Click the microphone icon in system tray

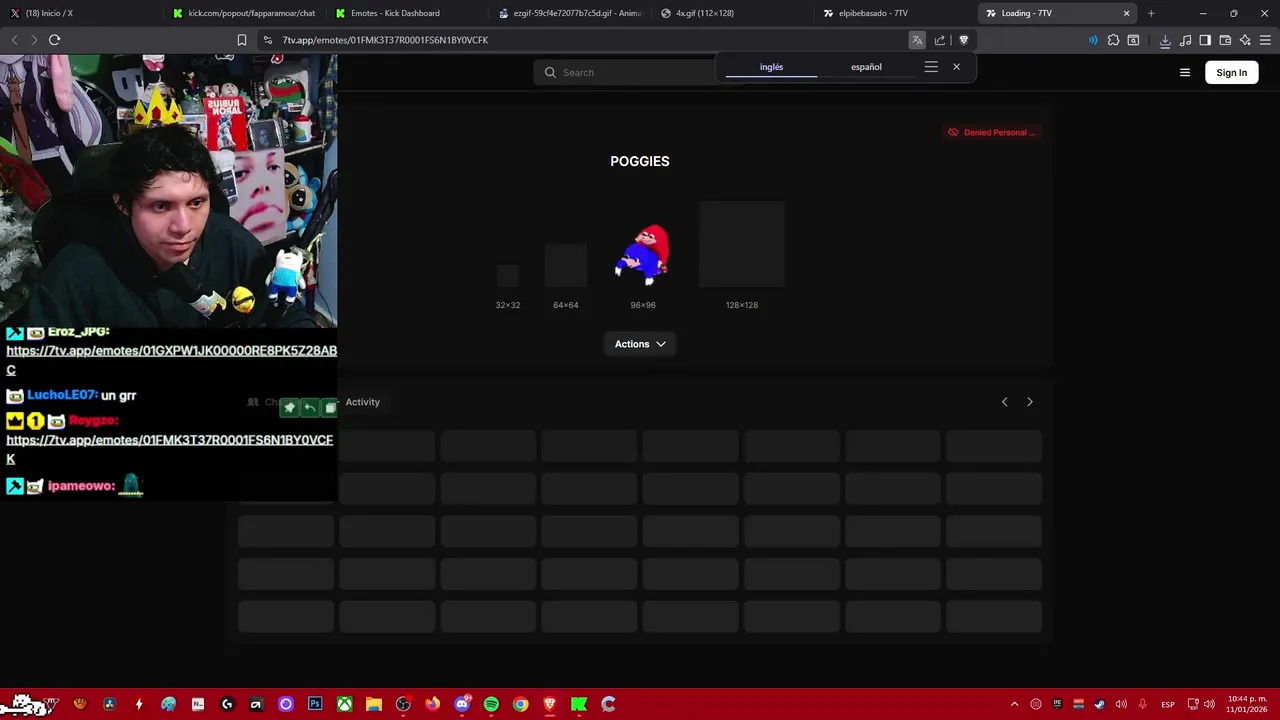pos(1142,704)
